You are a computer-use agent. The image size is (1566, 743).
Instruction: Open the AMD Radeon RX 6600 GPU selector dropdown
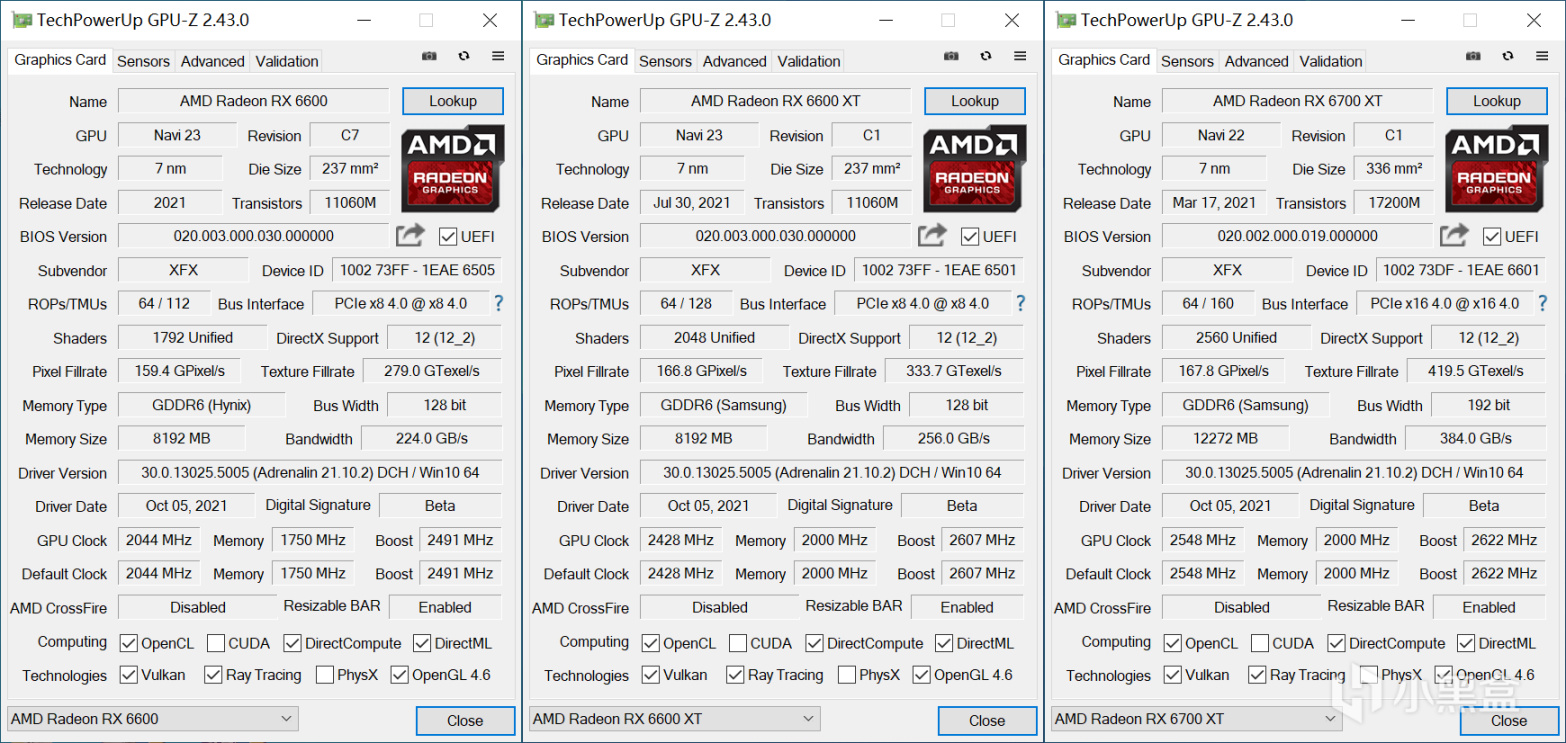[153, 719]
